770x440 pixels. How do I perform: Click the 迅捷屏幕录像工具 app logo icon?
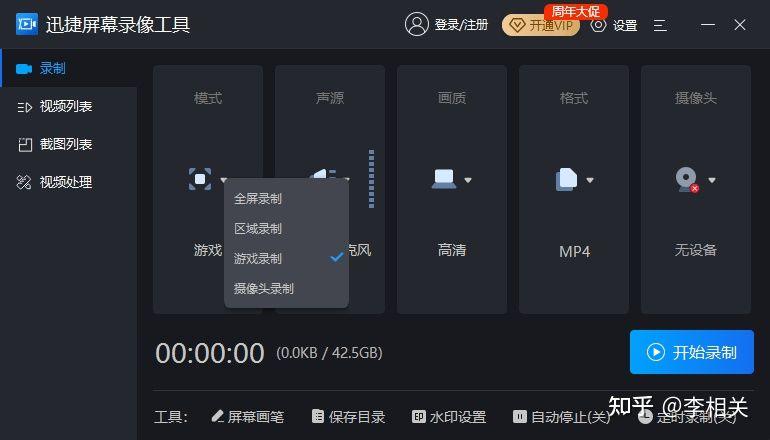tap(27, 24)
